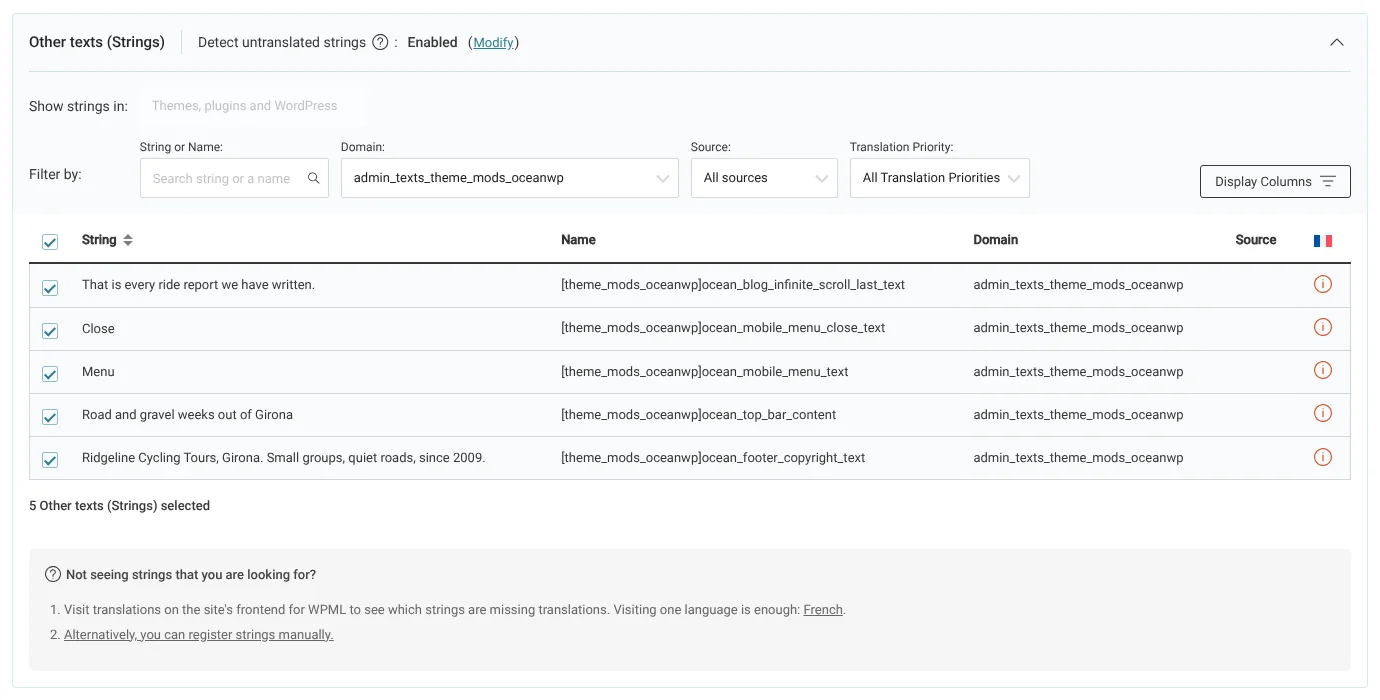1380x700 pixels.
Task: Click '5 Other texts (Strings) selected' status
Action: pos(119,506)
